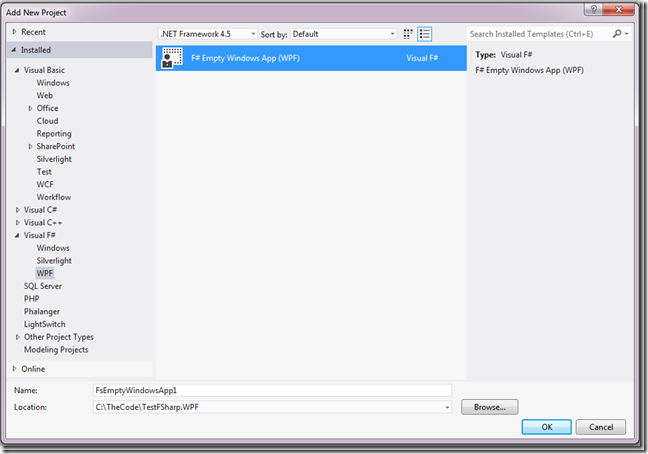Select the LightSwitch category
This screenshot has width=648, height=454.
44,324
